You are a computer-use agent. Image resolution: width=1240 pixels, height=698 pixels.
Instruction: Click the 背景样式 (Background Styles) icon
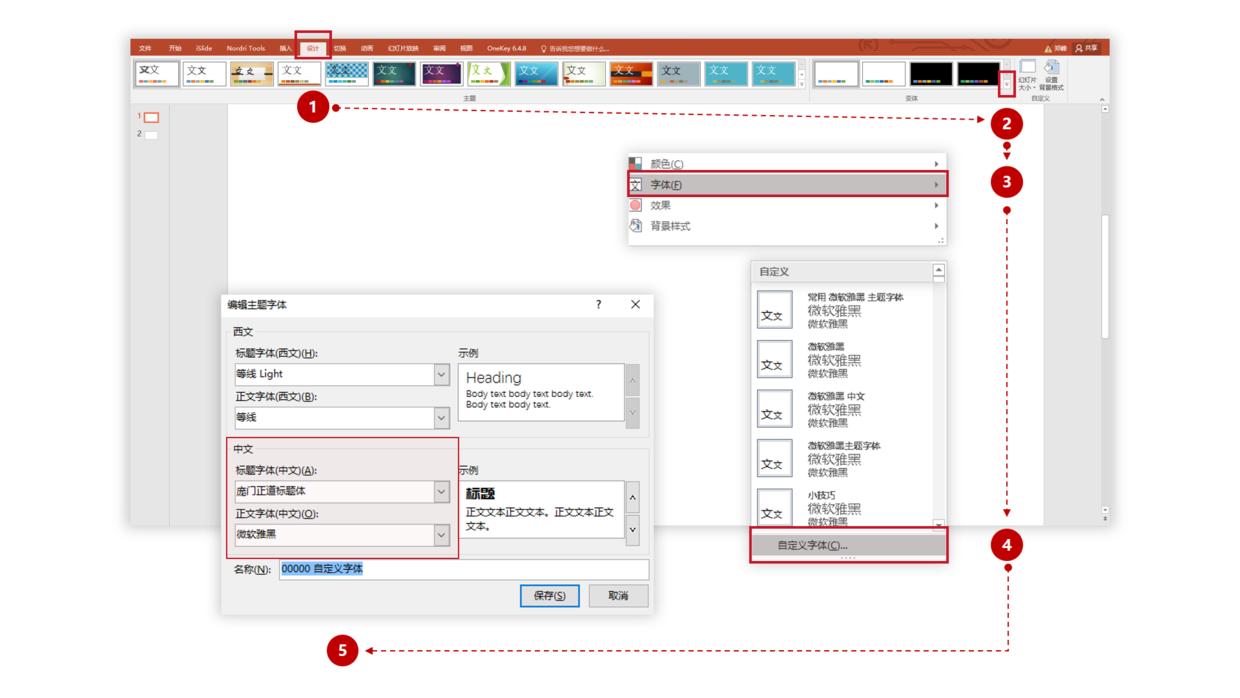(635, 223)
